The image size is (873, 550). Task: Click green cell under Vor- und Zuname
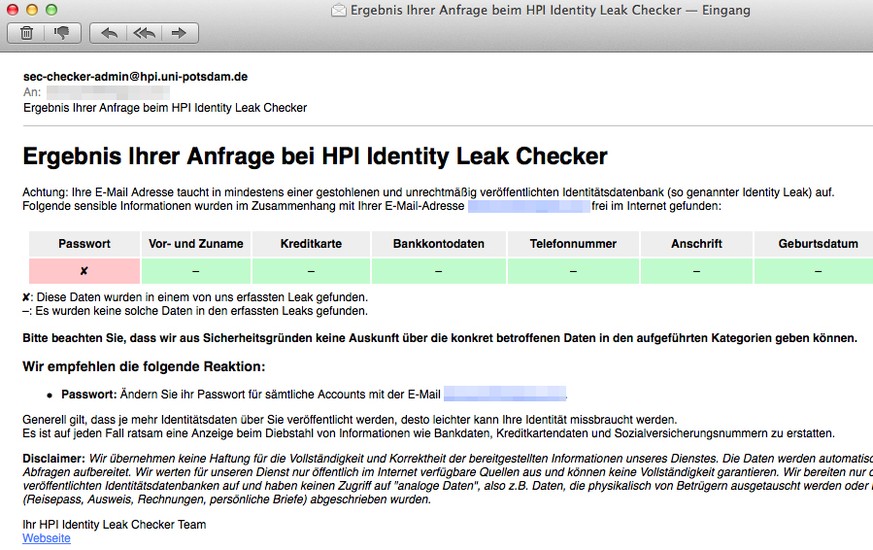(x=196, y=271)
